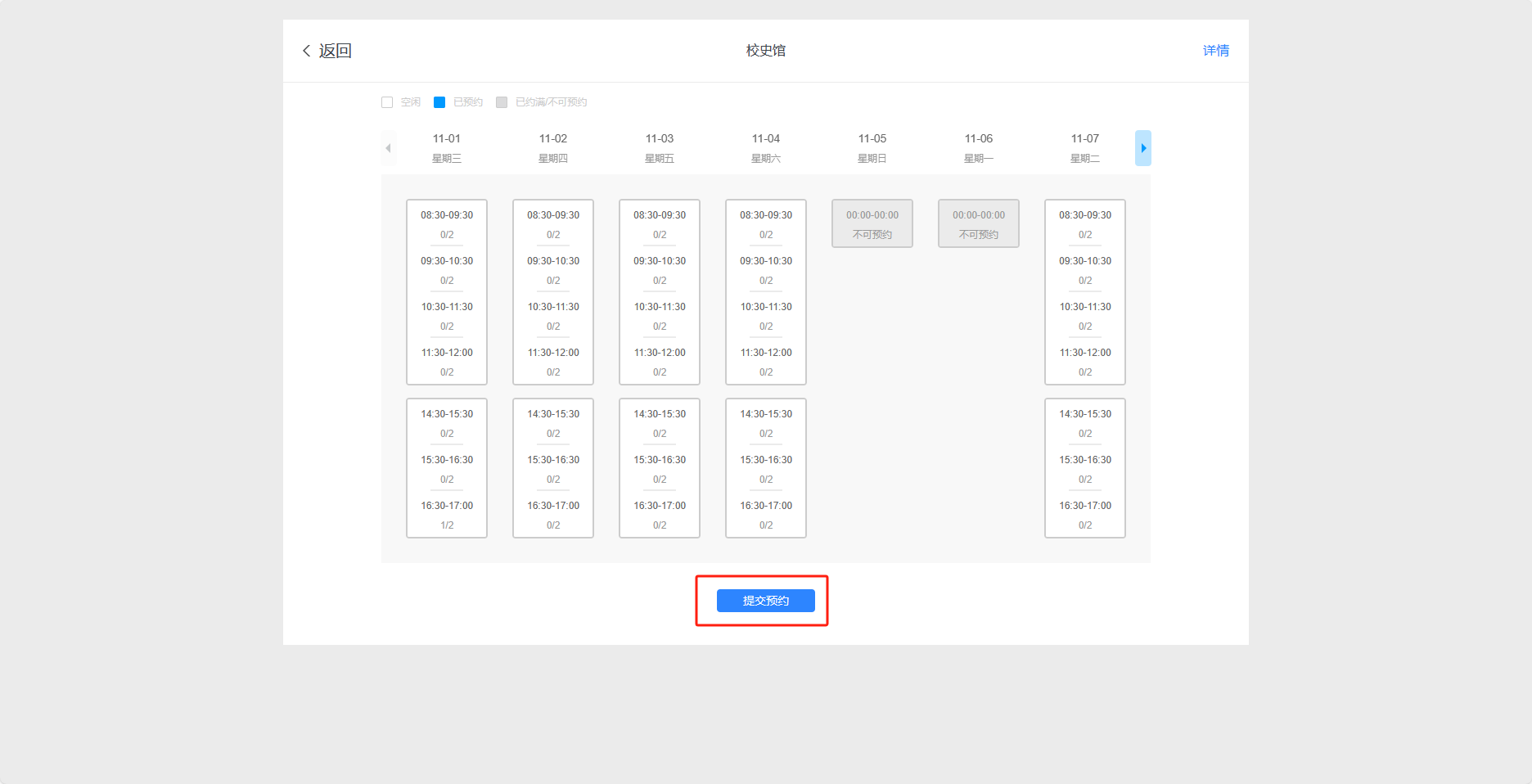Pick the 09:30-10:30 slot on 11-01
Viewport: 1532px width, 784px height.
pos(447,270)
